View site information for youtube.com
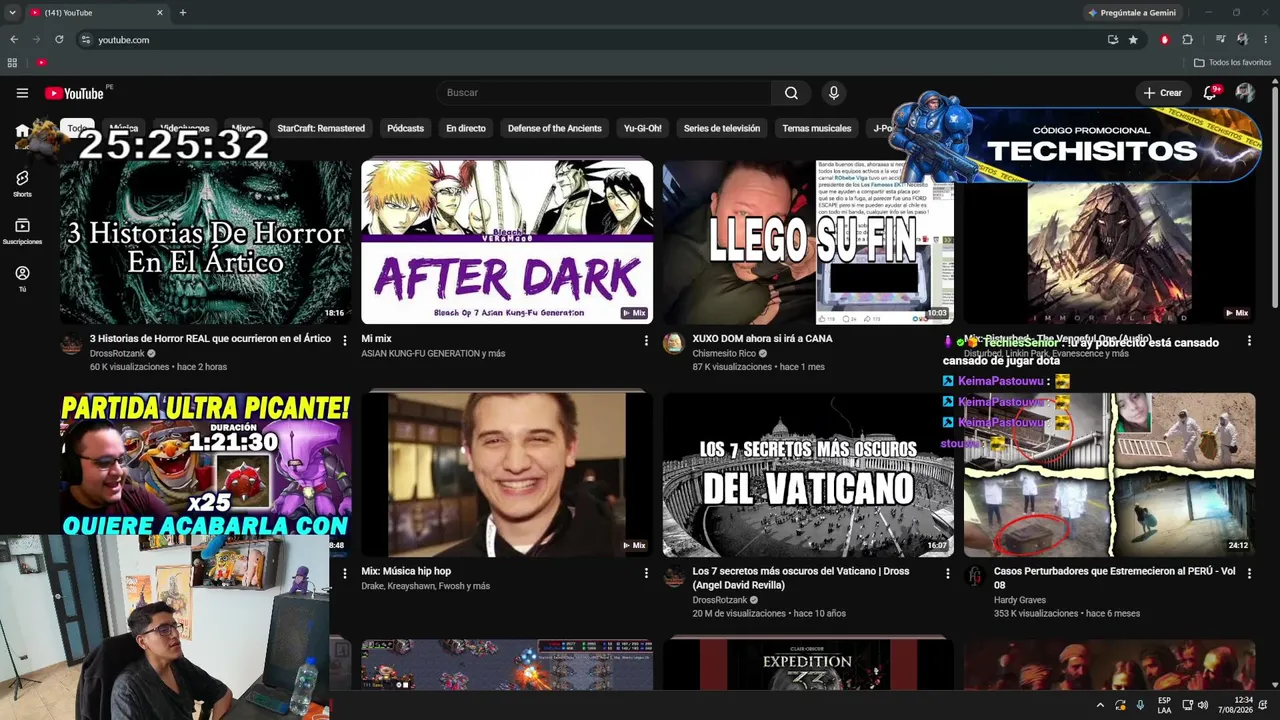The width and height of the screenshot is (1280, 720). 86,40
